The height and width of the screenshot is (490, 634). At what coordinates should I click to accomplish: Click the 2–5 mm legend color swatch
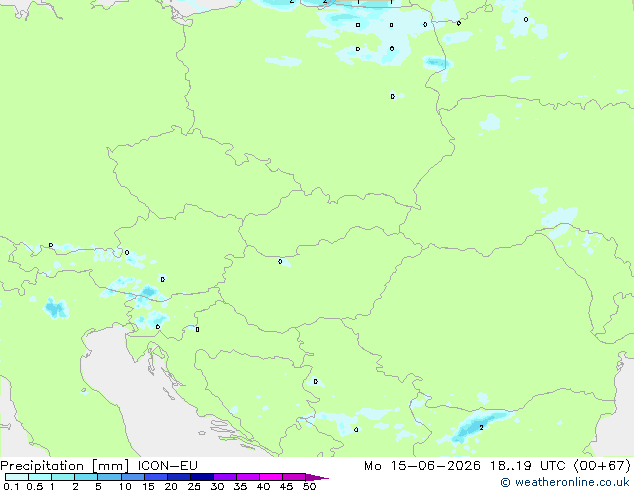click(x=86, y=477)
